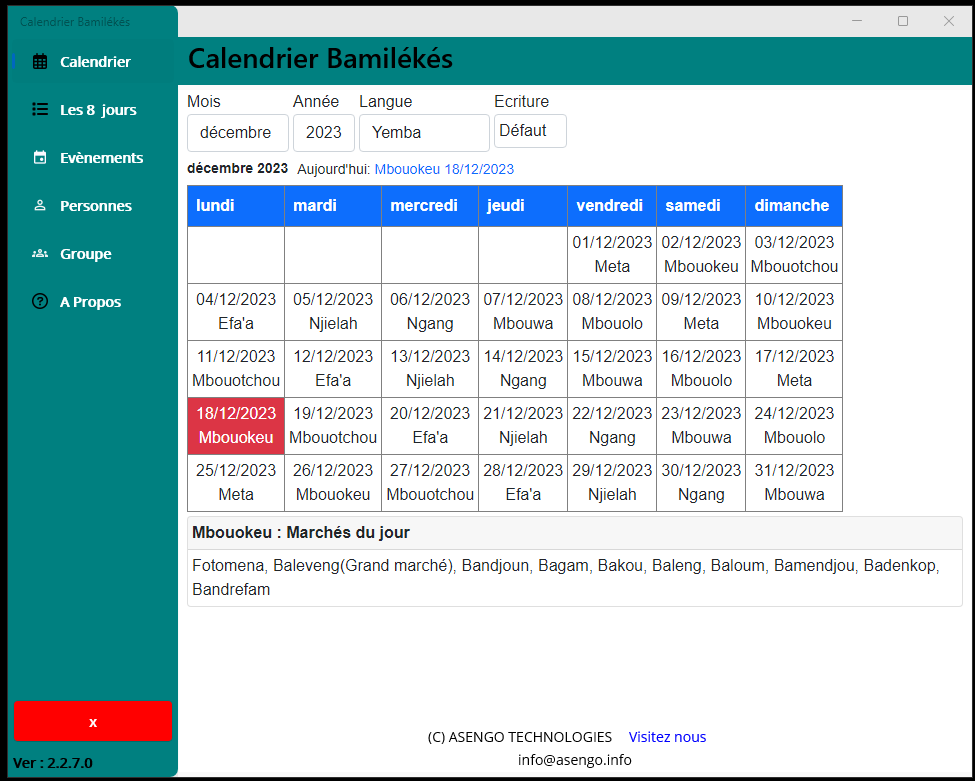
Task: Select the 04/12/2023 Efa'a cell
Action: [x=236, y=312]
